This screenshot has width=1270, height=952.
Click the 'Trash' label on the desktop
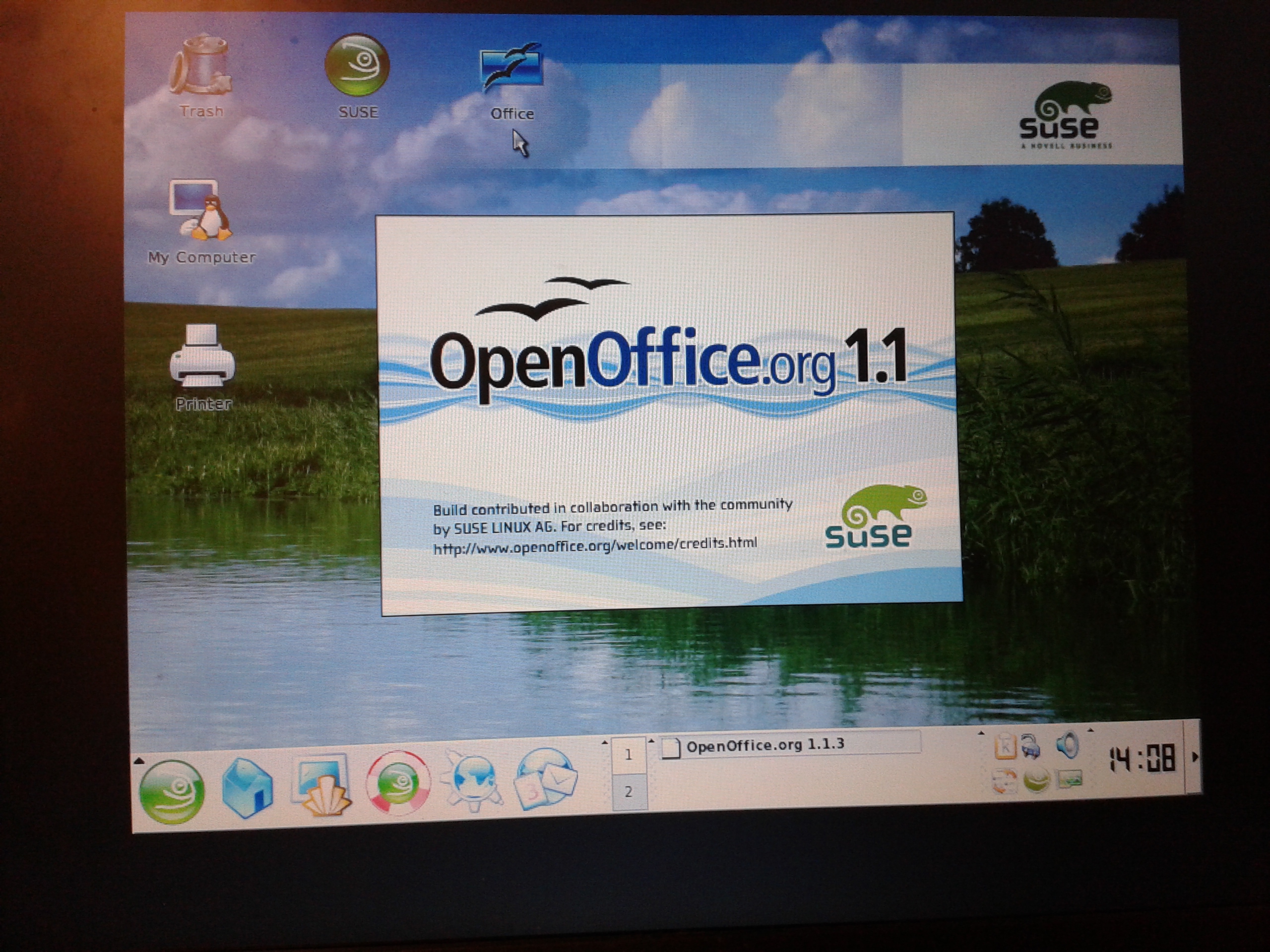(x=201, y=112)
